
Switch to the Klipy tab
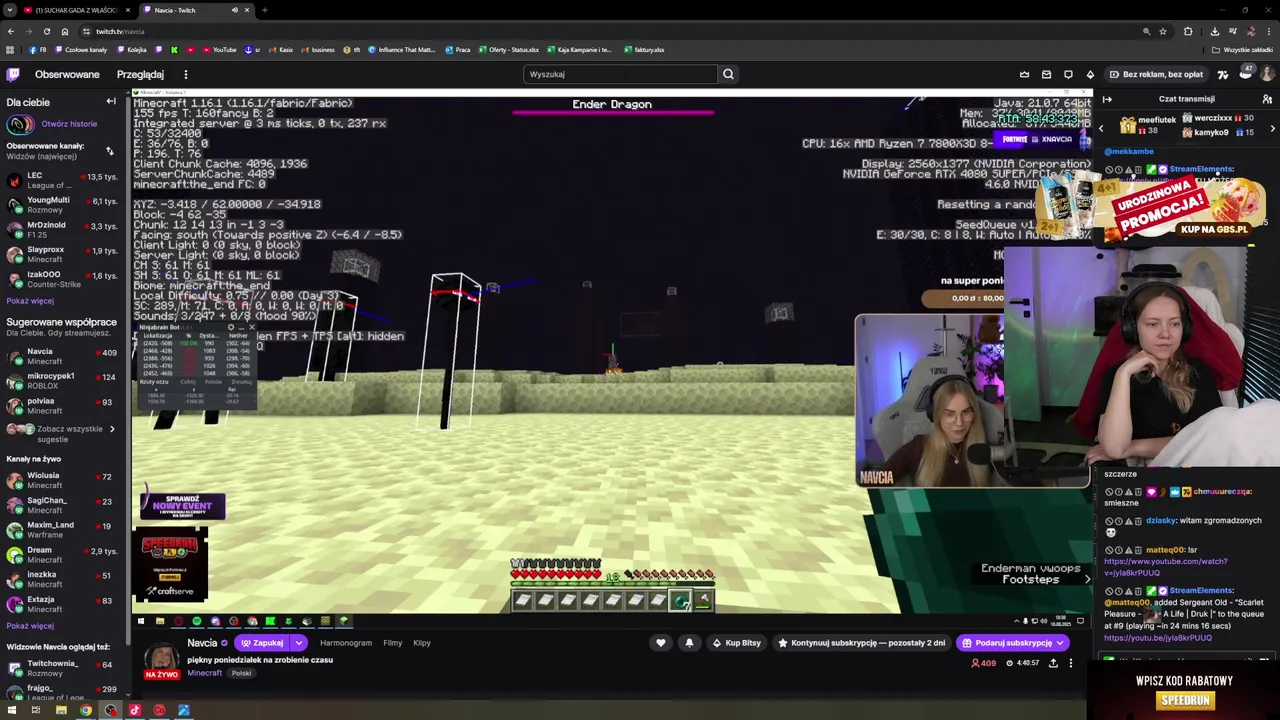(422, 643)
